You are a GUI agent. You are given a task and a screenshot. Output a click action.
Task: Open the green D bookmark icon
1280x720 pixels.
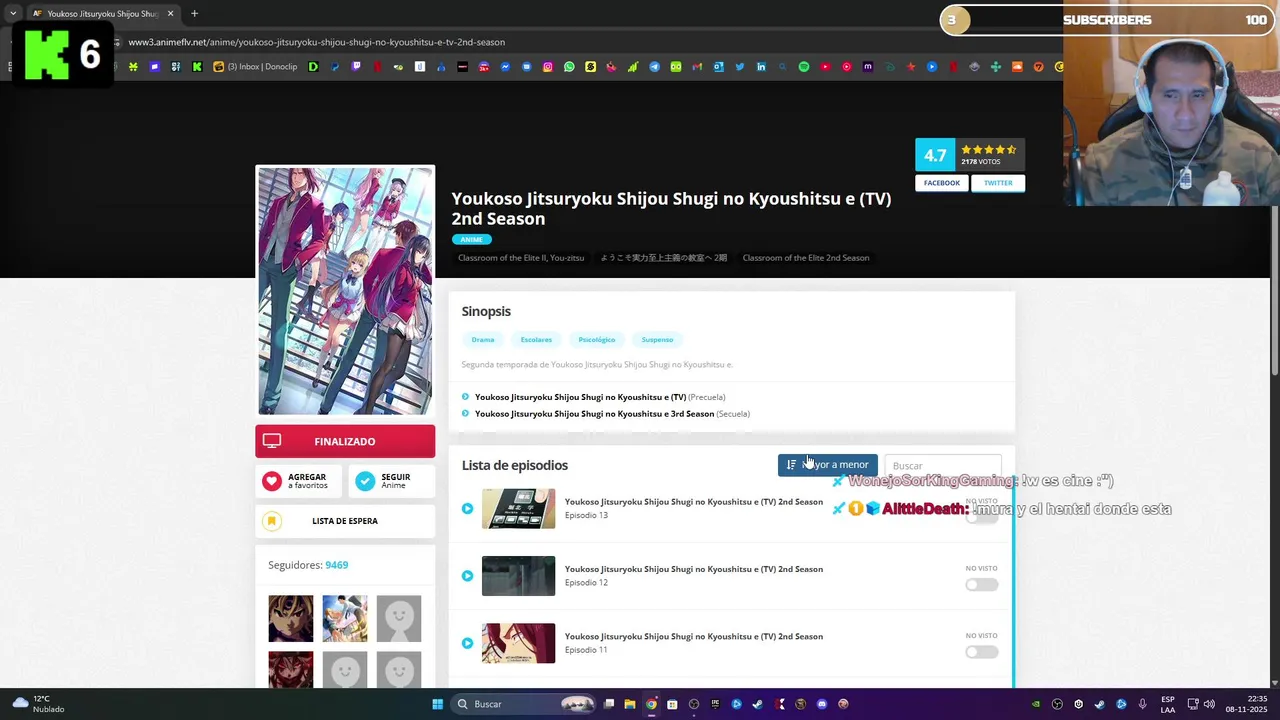click(313, 67)
